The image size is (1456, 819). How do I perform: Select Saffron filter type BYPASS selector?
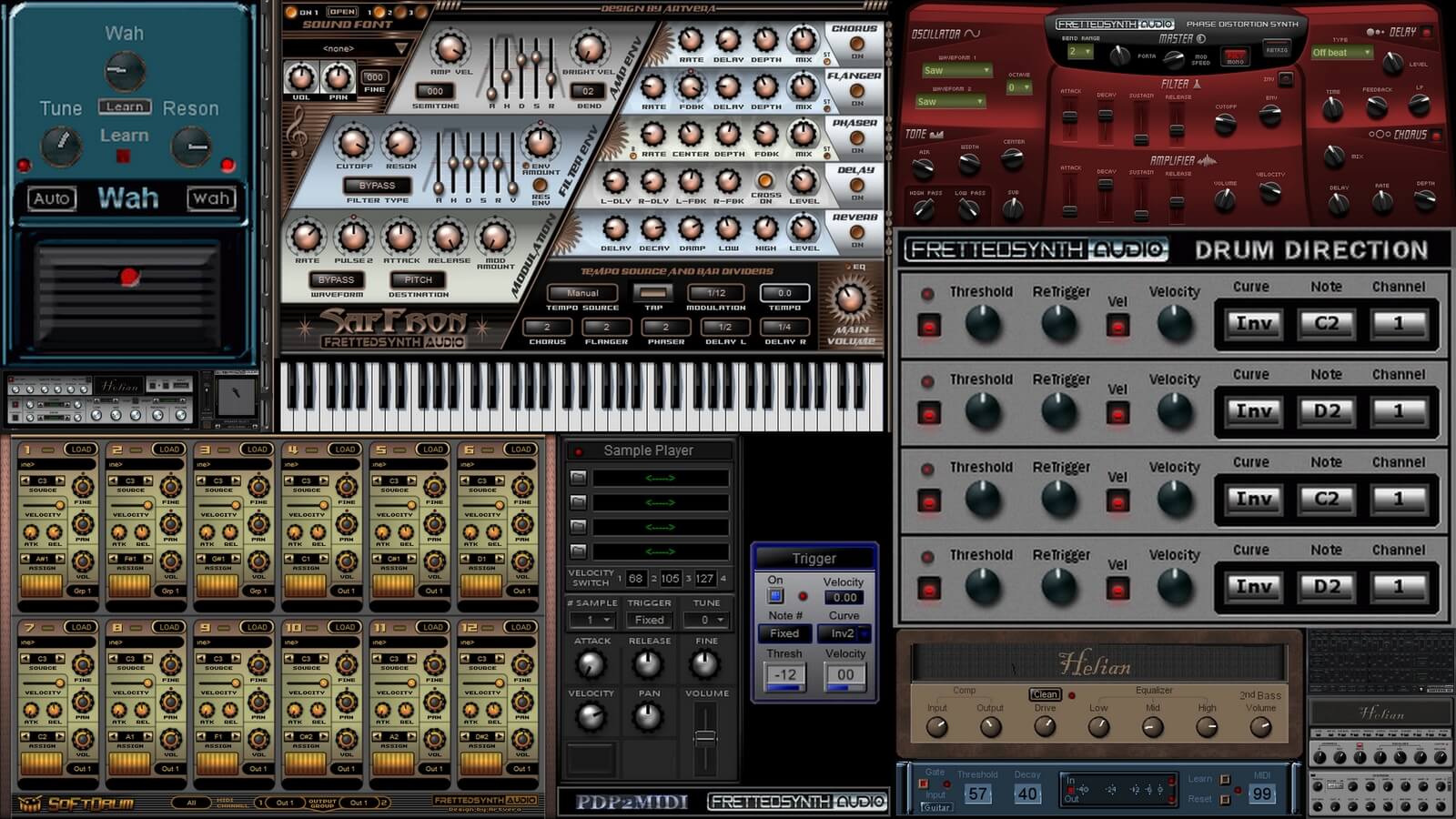click(x=378, y=185)
